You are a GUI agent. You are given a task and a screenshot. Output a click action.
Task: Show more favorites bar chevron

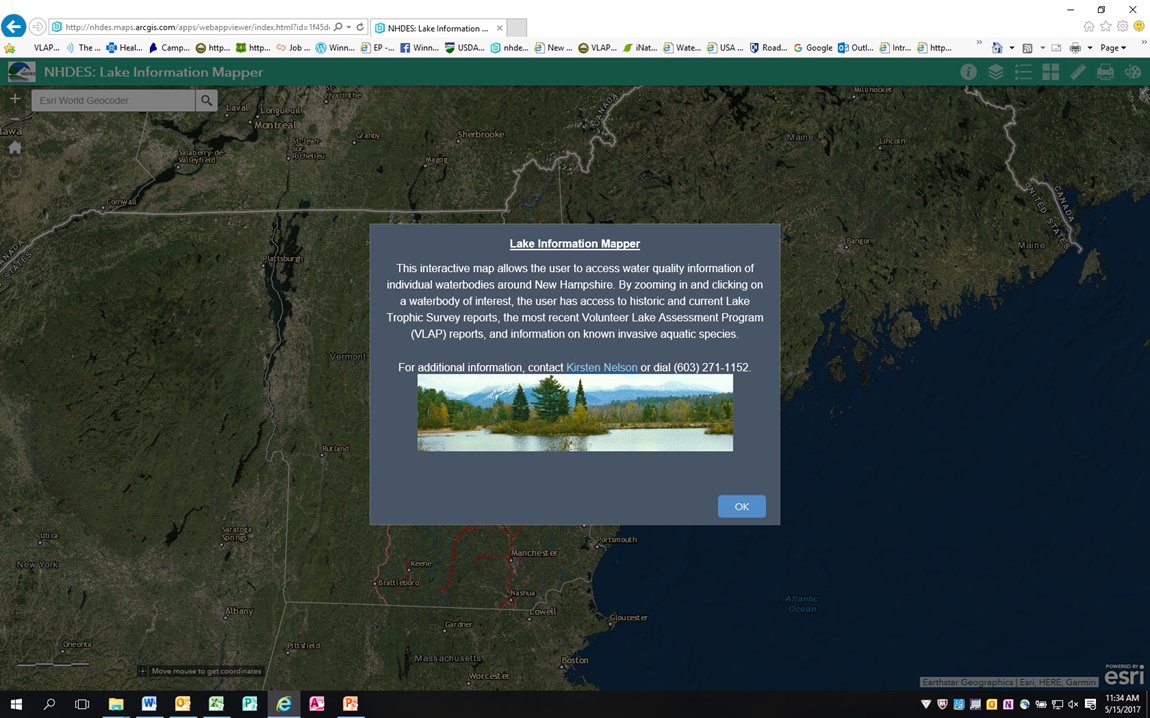tap(979, 44)
